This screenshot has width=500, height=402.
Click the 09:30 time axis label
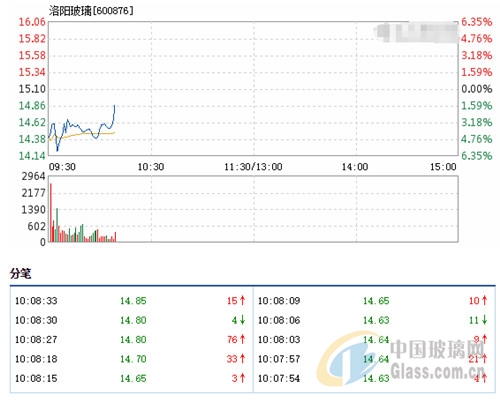click(x=62, y=167)
